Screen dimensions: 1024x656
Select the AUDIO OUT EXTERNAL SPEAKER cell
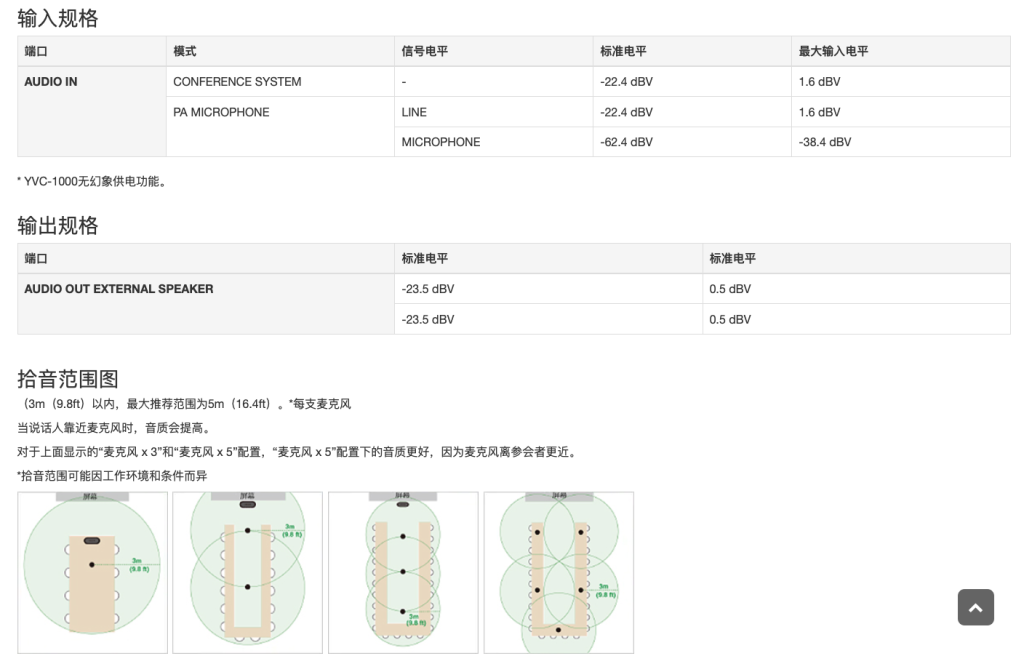[x=117, y=288]
